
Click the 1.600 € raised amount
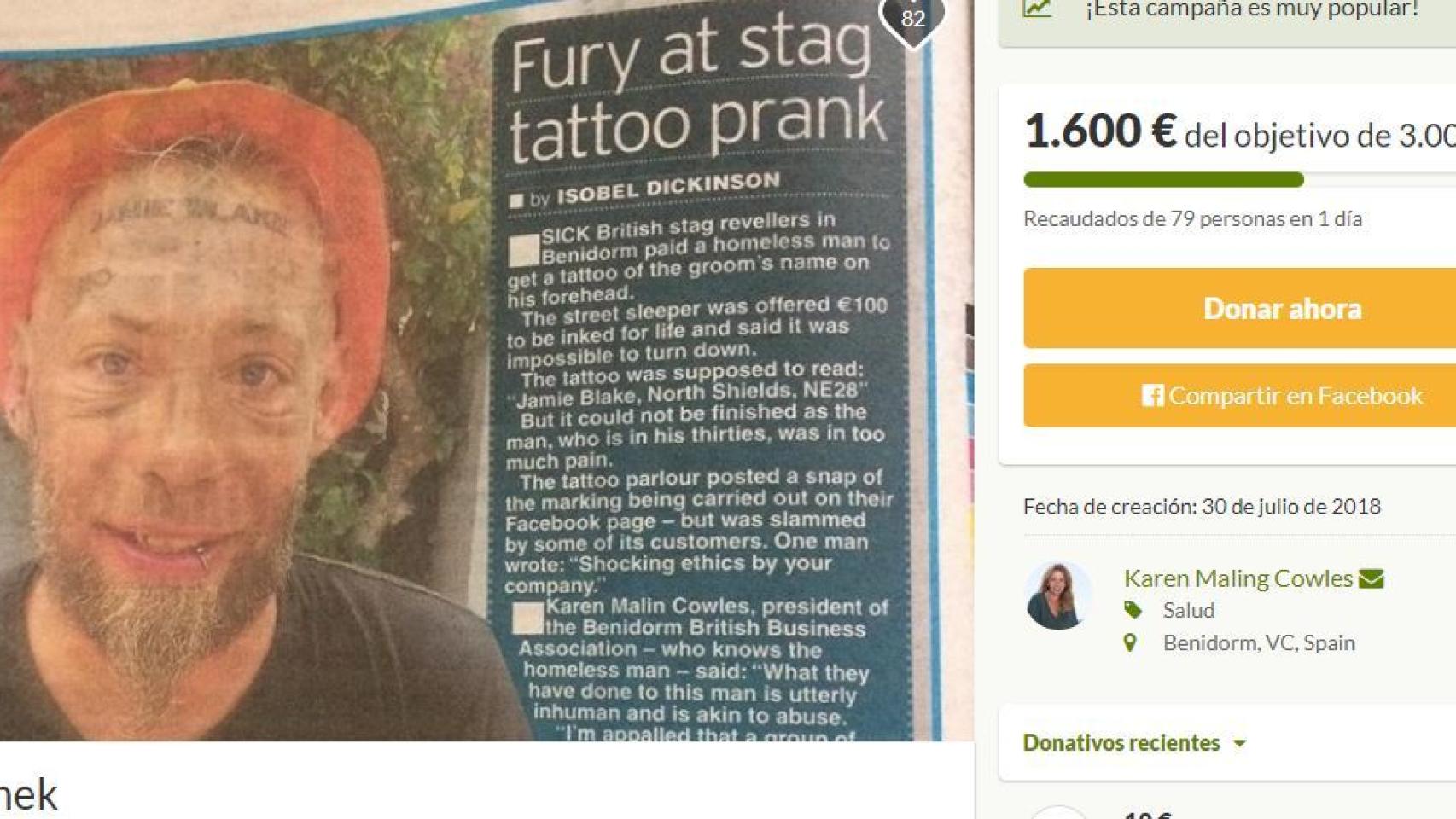pos(1101,132)
